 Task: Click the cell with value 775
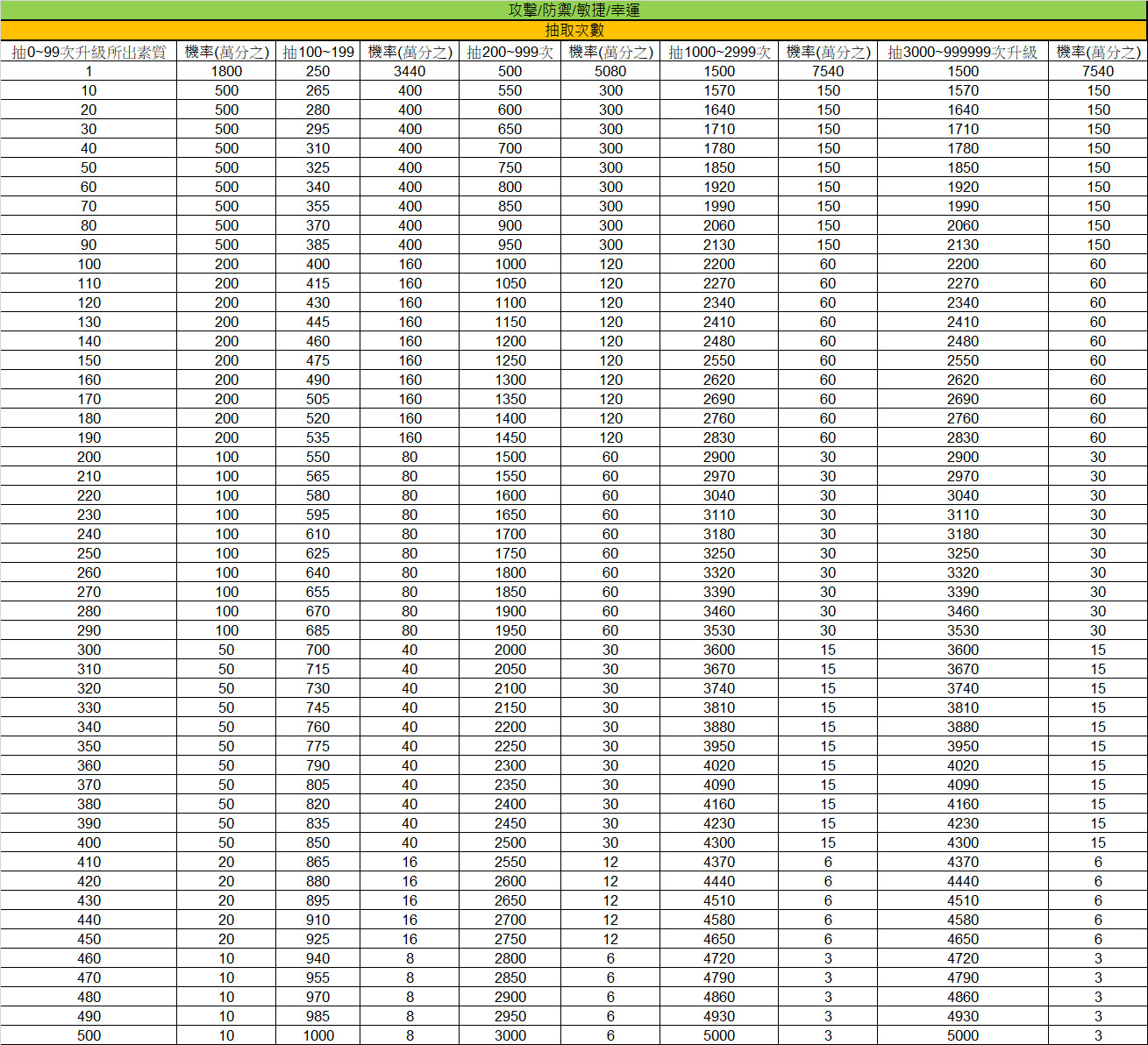[x=317, y=746]
